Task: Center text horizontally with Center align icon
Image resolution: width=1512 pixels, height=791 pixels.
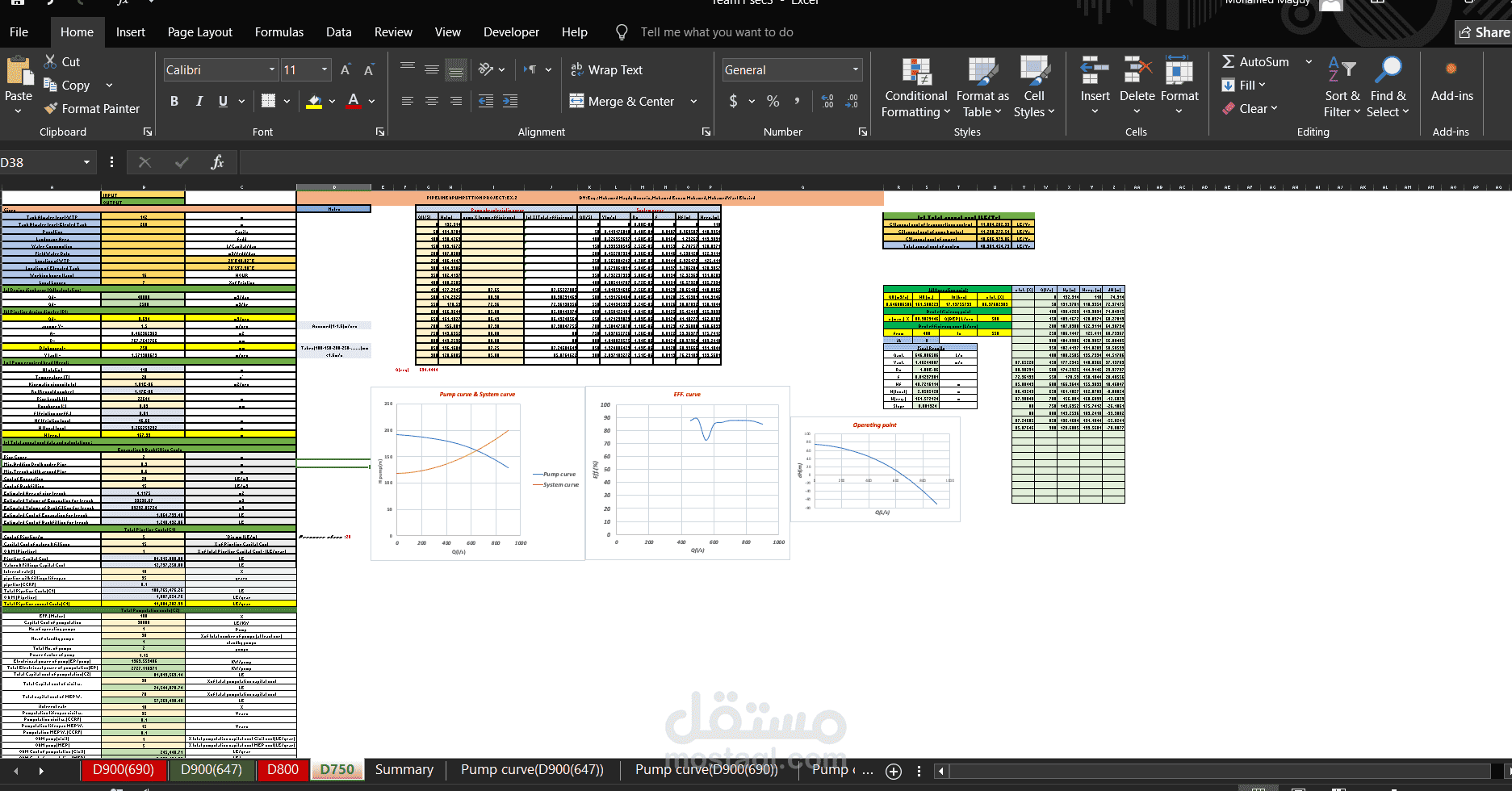Action: (432, 101)
